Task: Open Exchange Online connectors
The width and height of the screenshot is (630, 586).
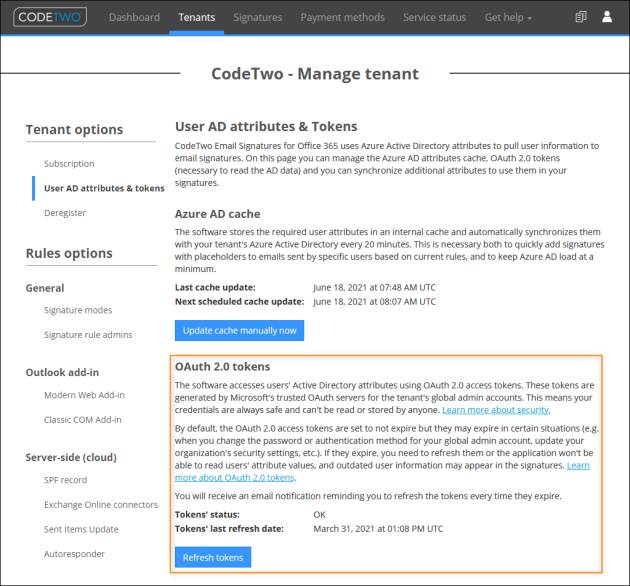Action: coord(101,504)
